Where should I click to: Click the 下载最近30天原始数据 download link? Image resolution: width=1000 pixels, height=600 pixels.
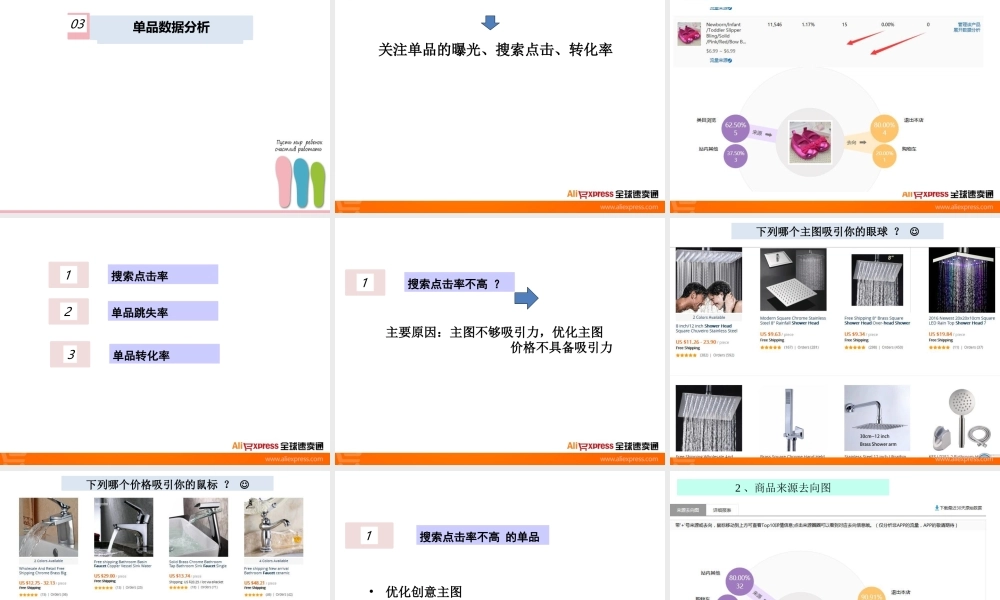click(960, 508)
